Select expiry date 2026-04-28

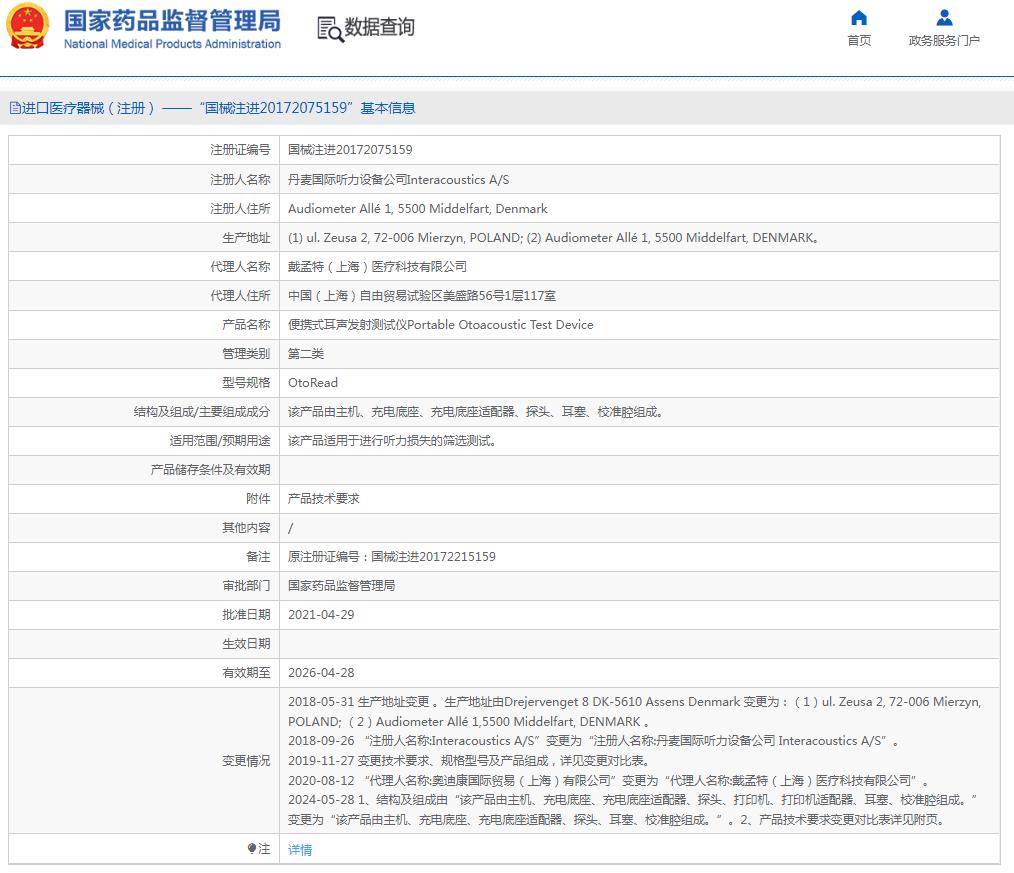tap(321, 673)
